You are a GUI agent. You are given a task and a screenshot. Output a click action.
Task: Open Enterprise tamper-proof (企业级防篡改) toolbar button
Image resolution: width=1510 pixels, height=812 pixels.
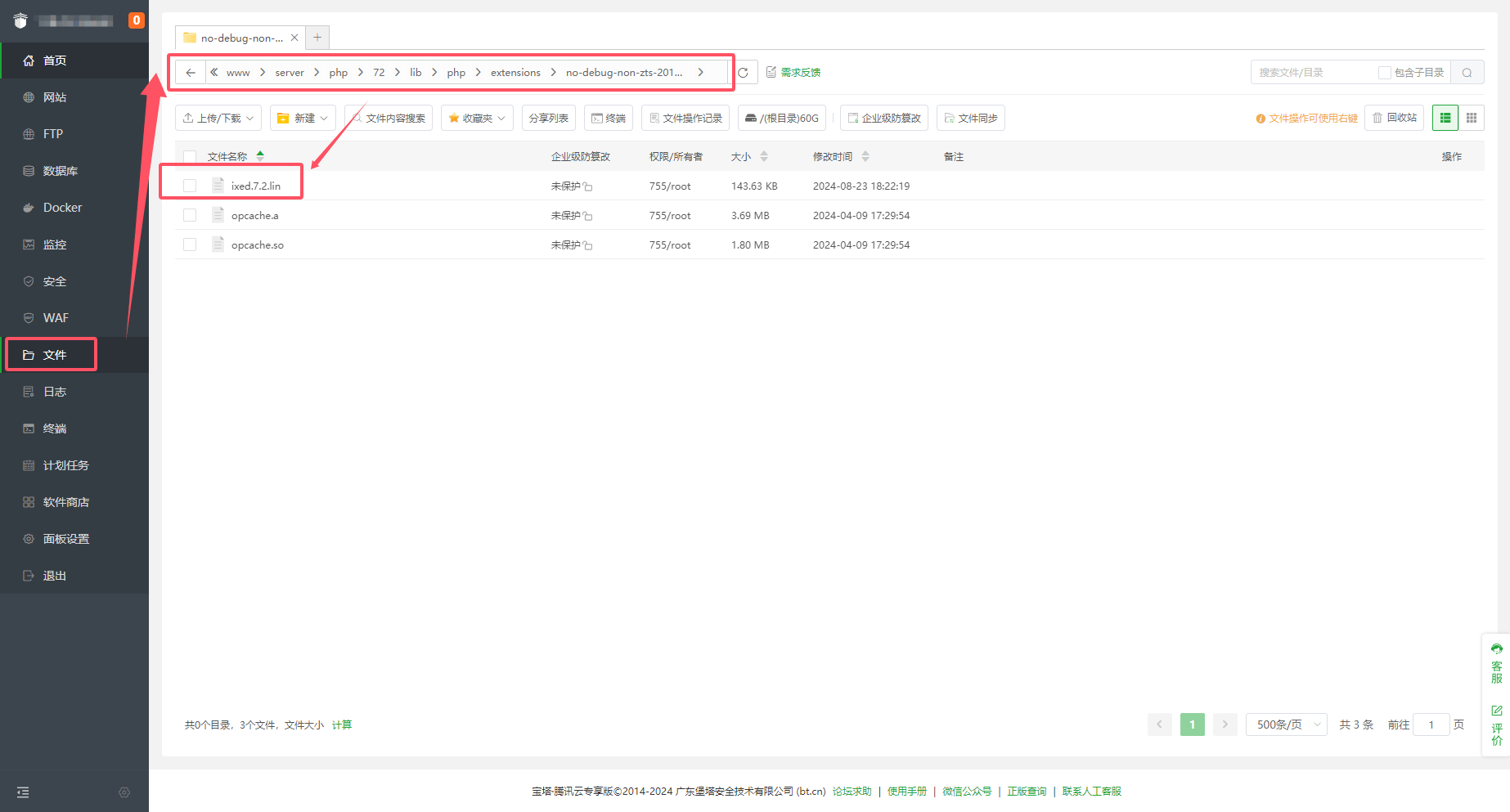[x=884, y=118]
